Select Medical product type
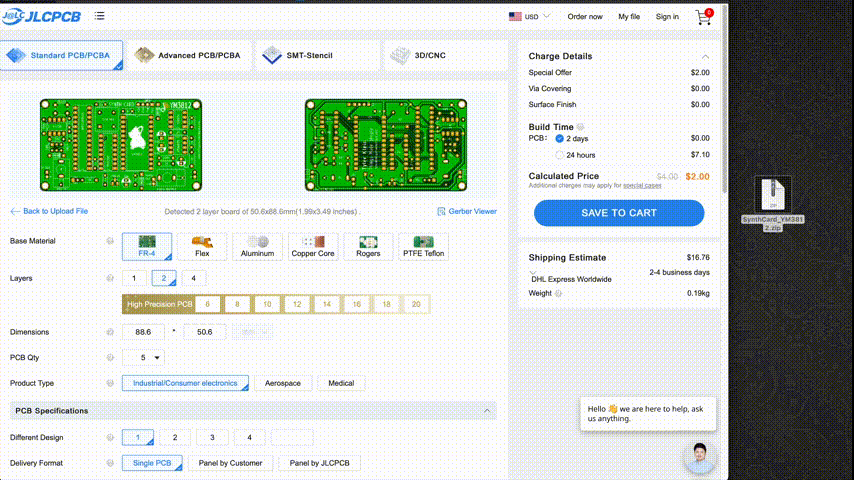This screenshot has width=854, height=480. coord(341,383)
